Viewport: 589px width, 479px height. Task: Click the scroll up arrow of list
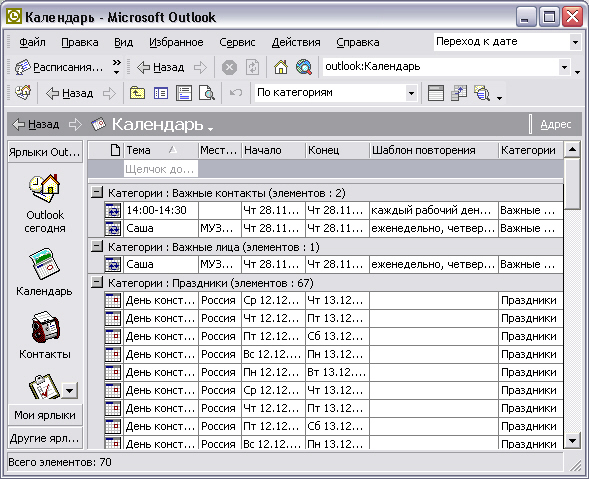pyautogui.click(x=572, y=150)
